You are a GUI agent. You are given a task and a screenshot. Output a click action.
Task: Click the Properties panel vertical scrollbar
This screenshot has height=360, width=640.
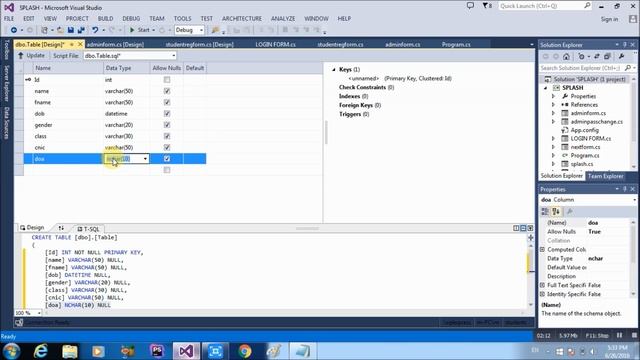(x=633, y=258)
